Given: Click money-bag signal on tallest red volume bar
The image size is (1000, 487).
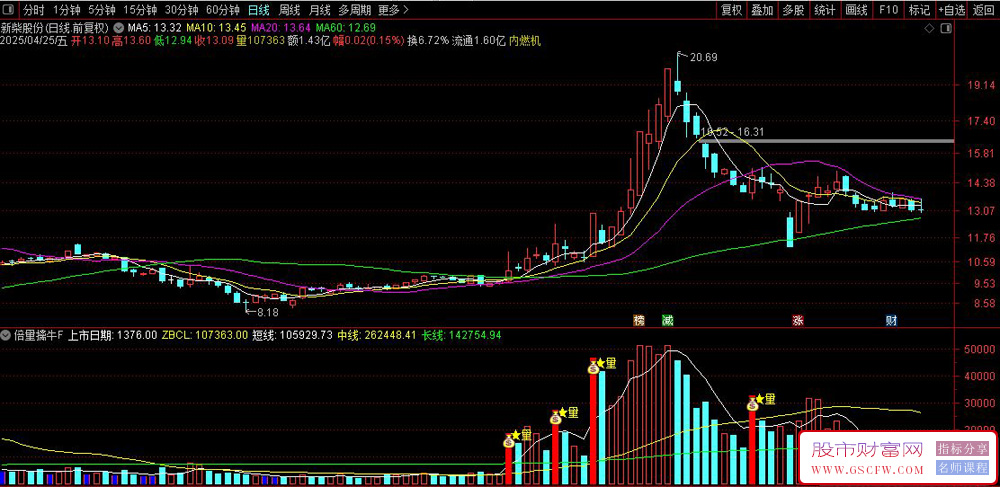Looking at the screenshot, I should click(593, 367).
